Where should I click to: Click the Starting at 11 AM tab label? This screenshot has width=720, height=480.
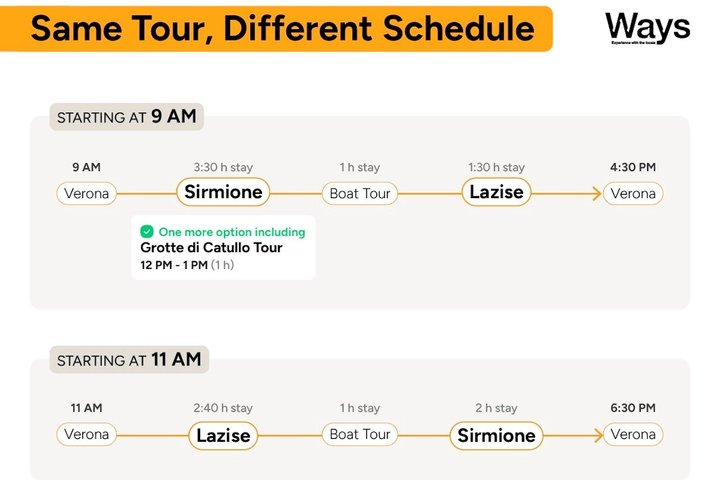tap(129, 360)
